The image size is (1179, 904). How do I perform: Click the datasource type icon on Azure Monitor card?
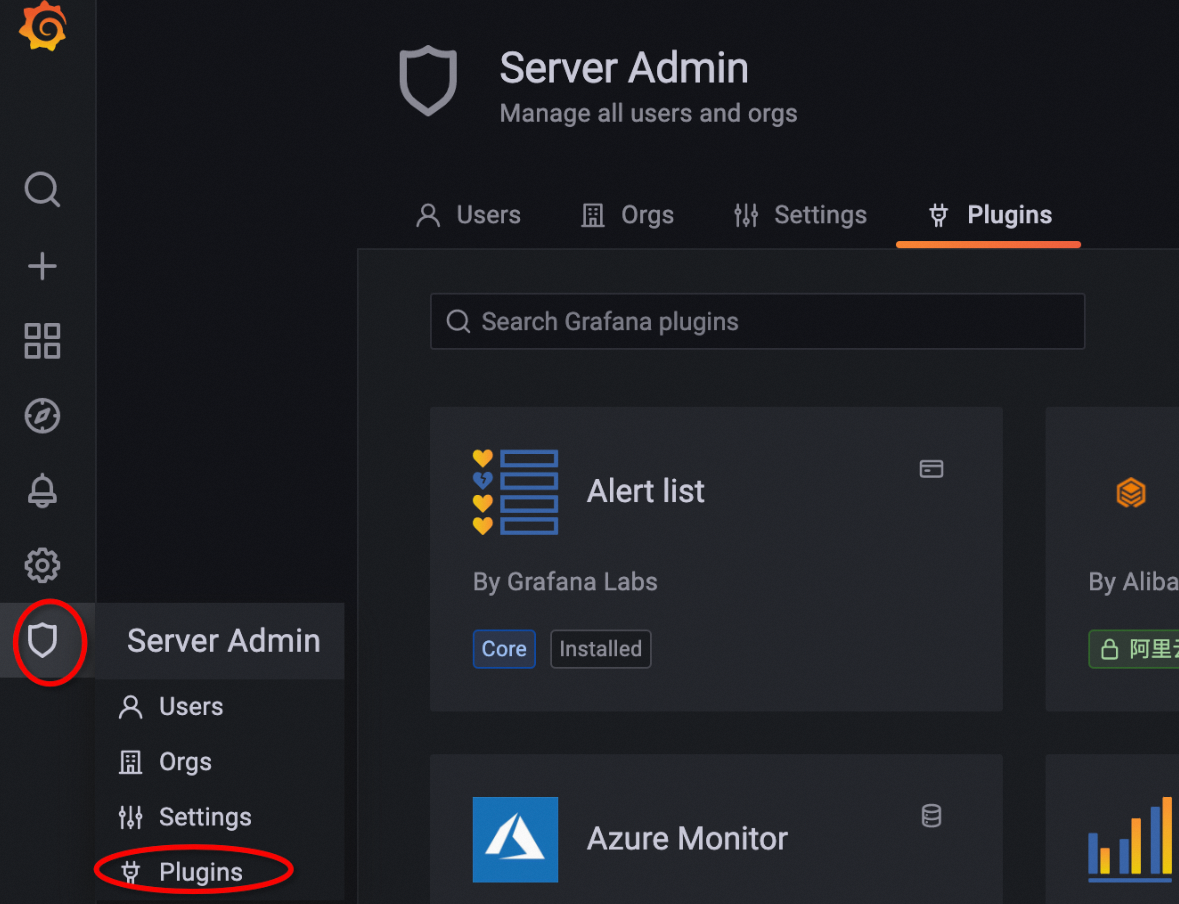(931, 816)
